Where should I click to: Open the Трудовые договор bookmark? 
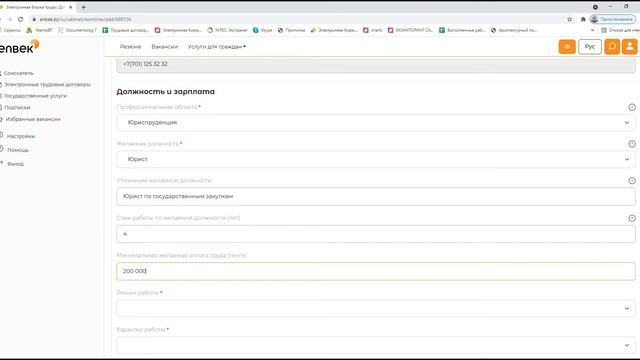click(126, 30)
